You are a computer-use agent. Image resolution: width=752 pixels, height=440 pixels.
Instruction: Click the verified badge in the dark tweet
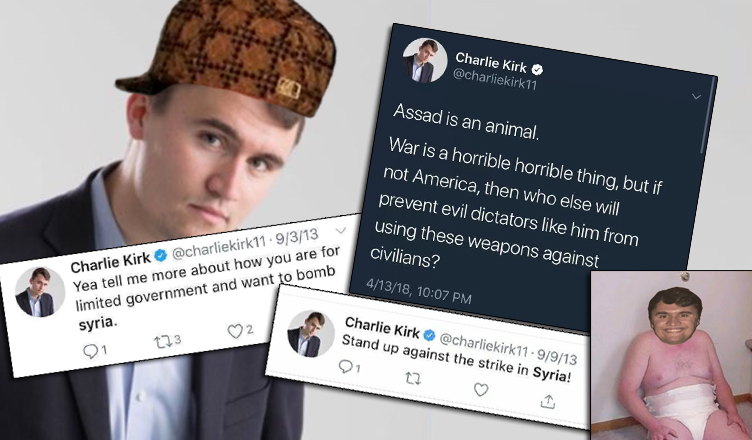tap(538, 70)
